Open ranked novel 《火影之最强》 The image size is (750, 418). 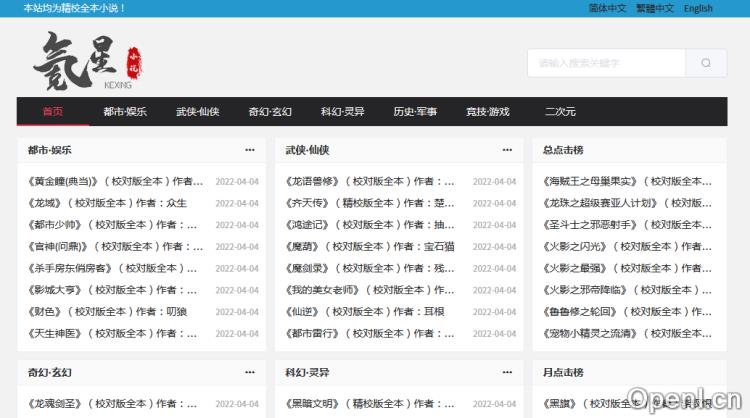point(627,268)
